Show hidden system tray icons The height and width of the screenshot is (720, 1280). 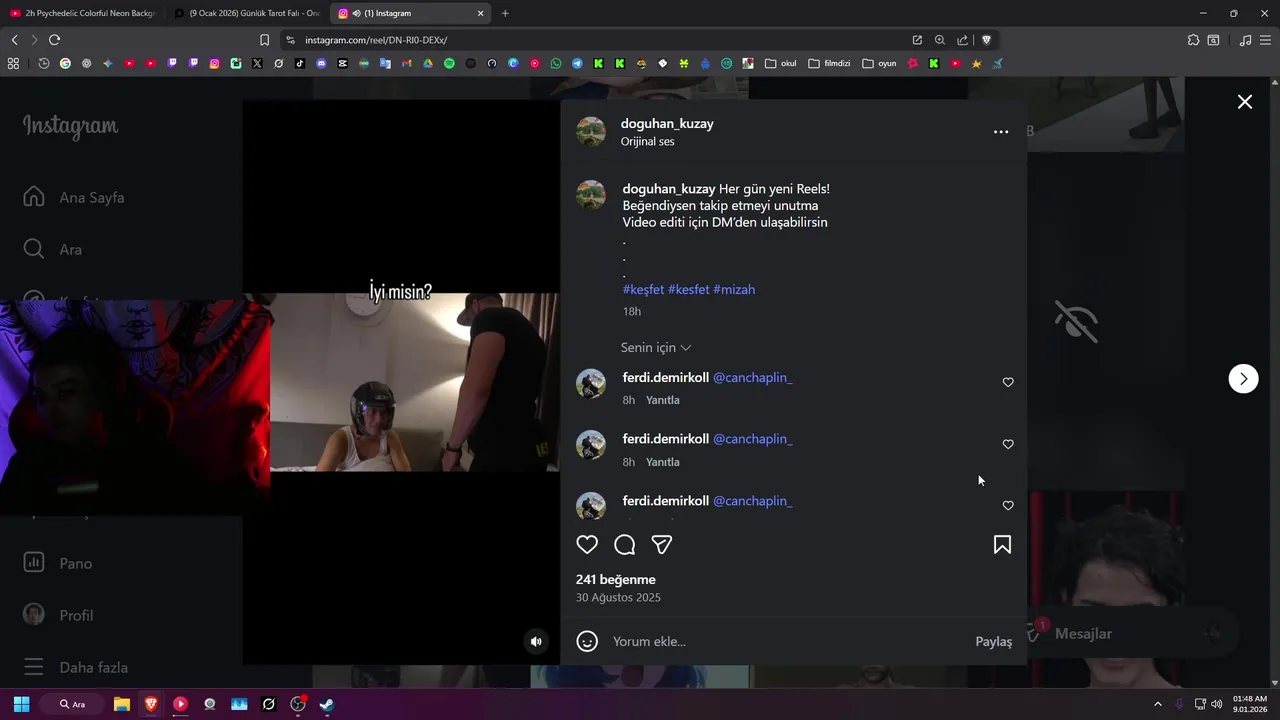[1158, 704]
